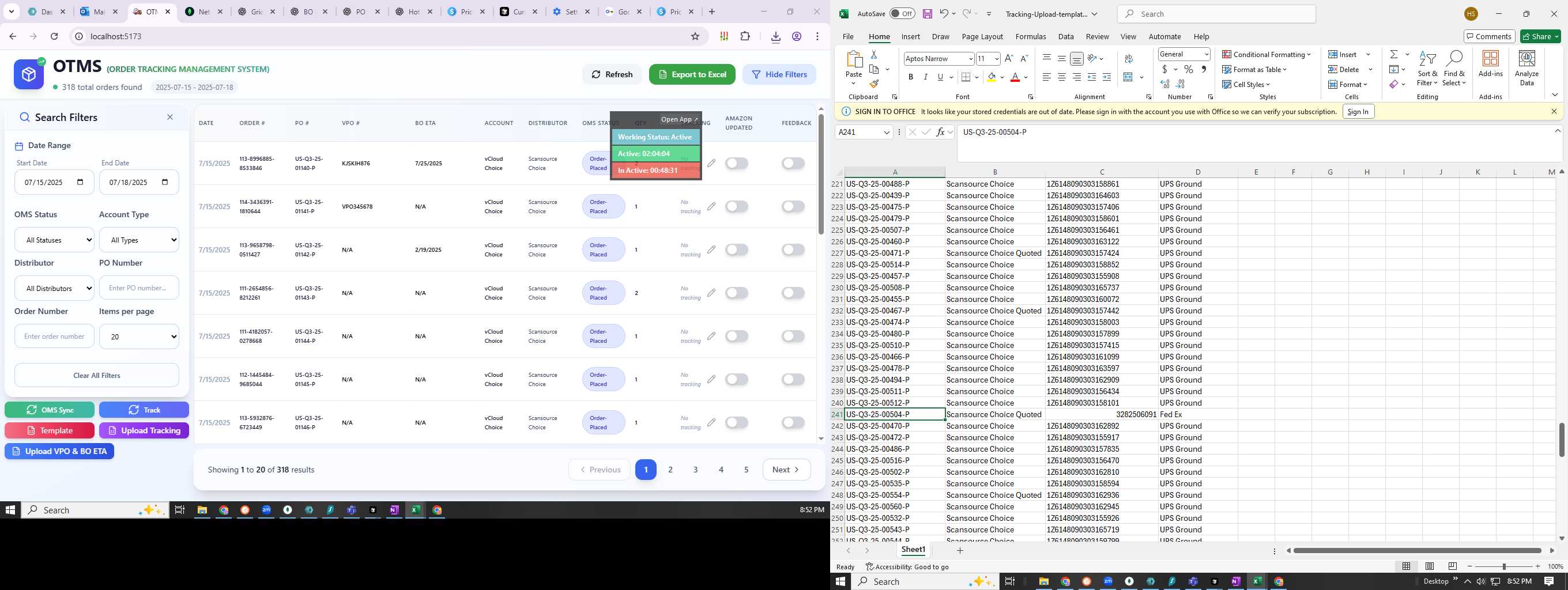Open Excel Fill Color swatch button
1568x590 pixels.
[x=992, y=77]
